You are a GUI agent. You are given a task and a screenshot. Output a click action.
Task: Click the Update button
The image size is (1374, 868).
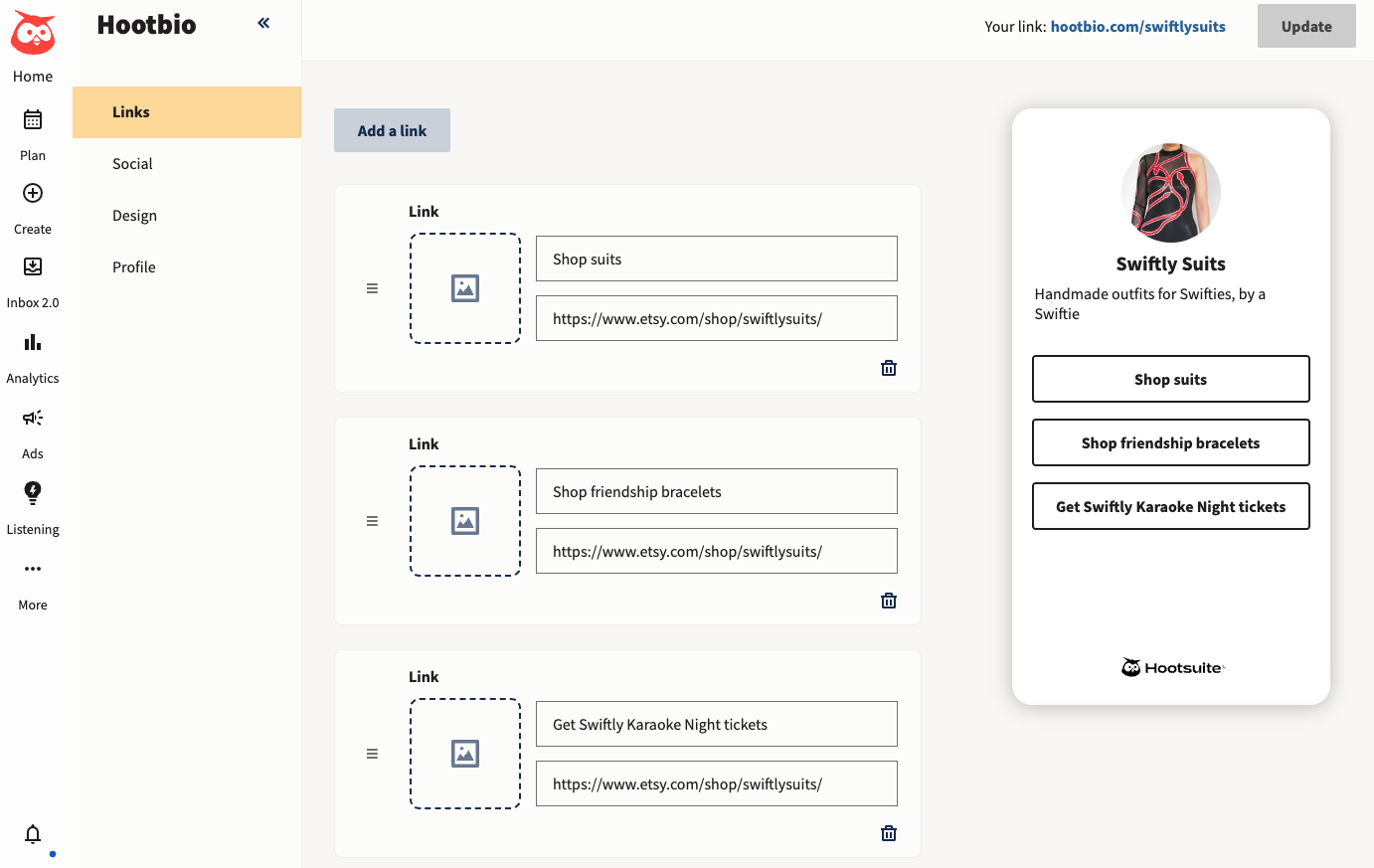pos(1306,26)
